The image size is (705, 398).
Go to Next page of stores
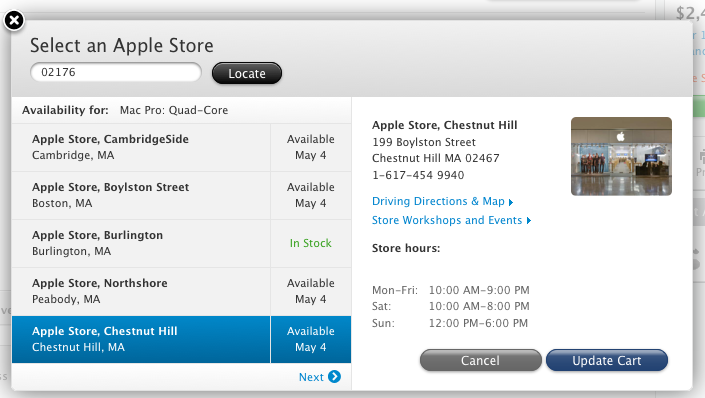(320, 377)
